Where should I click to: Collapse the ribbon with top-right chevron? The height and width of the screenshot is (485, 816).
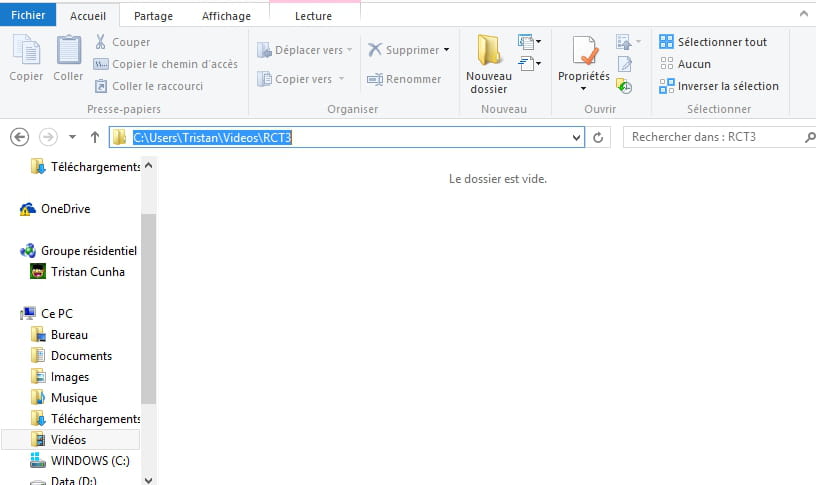804,14
